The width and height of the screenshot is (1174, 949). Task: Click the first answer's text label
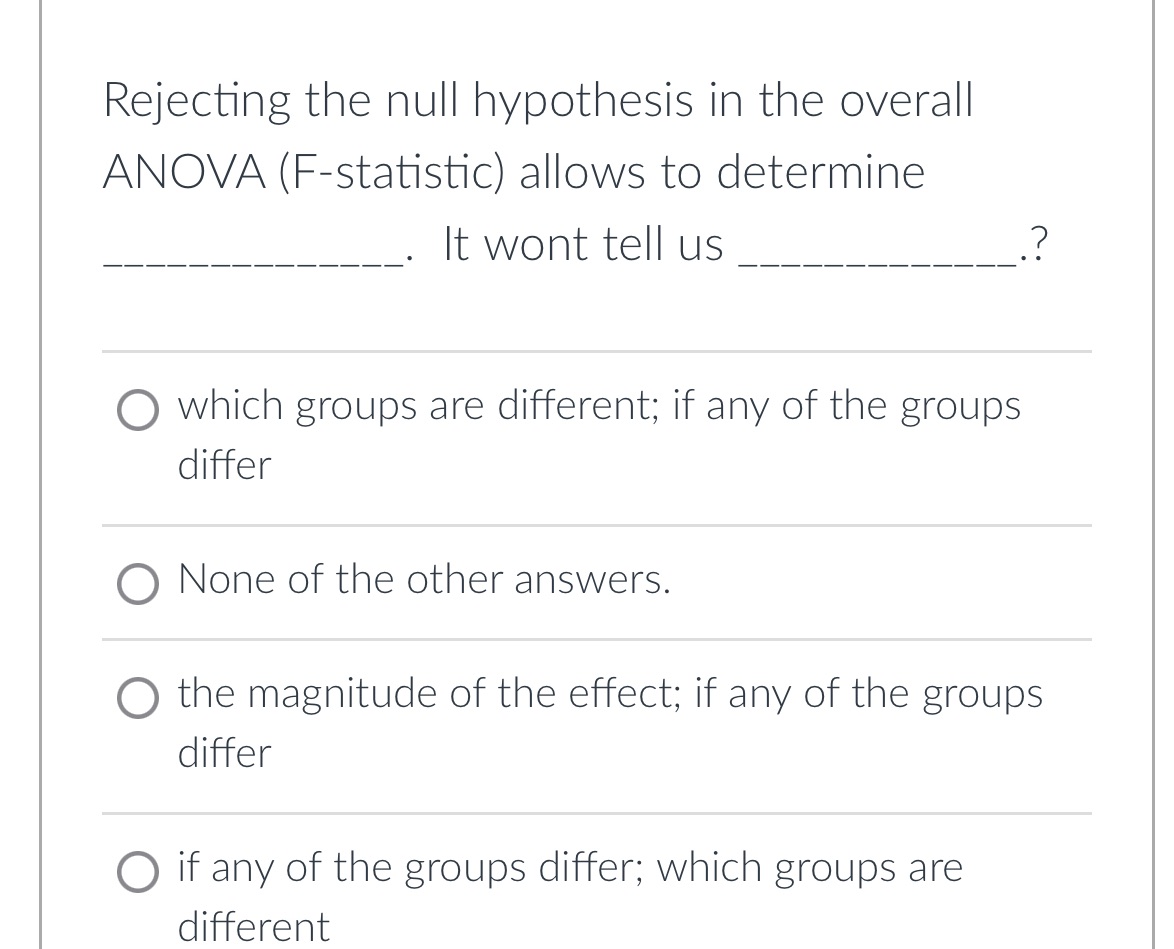[x=598, y=405]
